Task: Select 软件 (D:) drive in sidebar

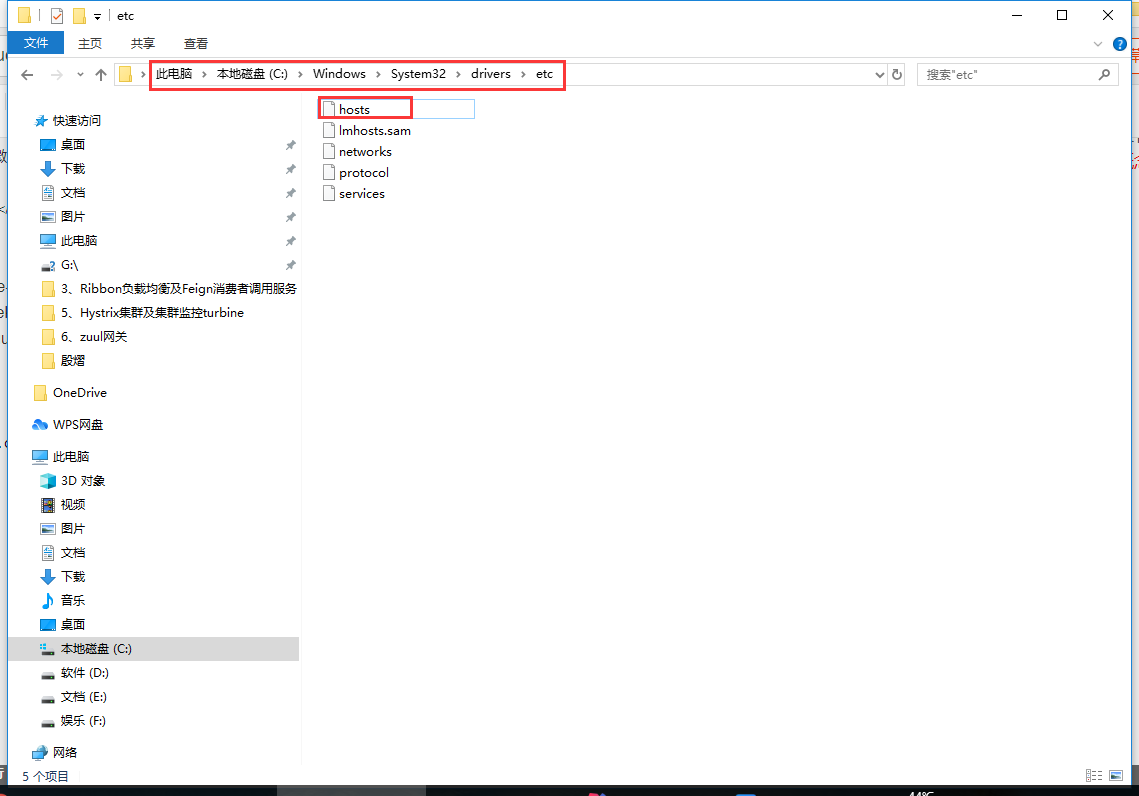Action: 84,673
